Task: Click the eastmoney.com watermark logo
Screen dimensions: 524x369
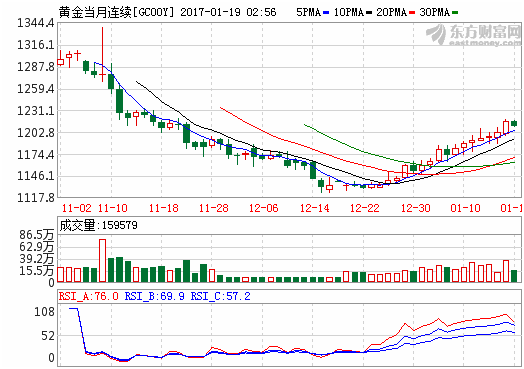Action: (474, 35)
